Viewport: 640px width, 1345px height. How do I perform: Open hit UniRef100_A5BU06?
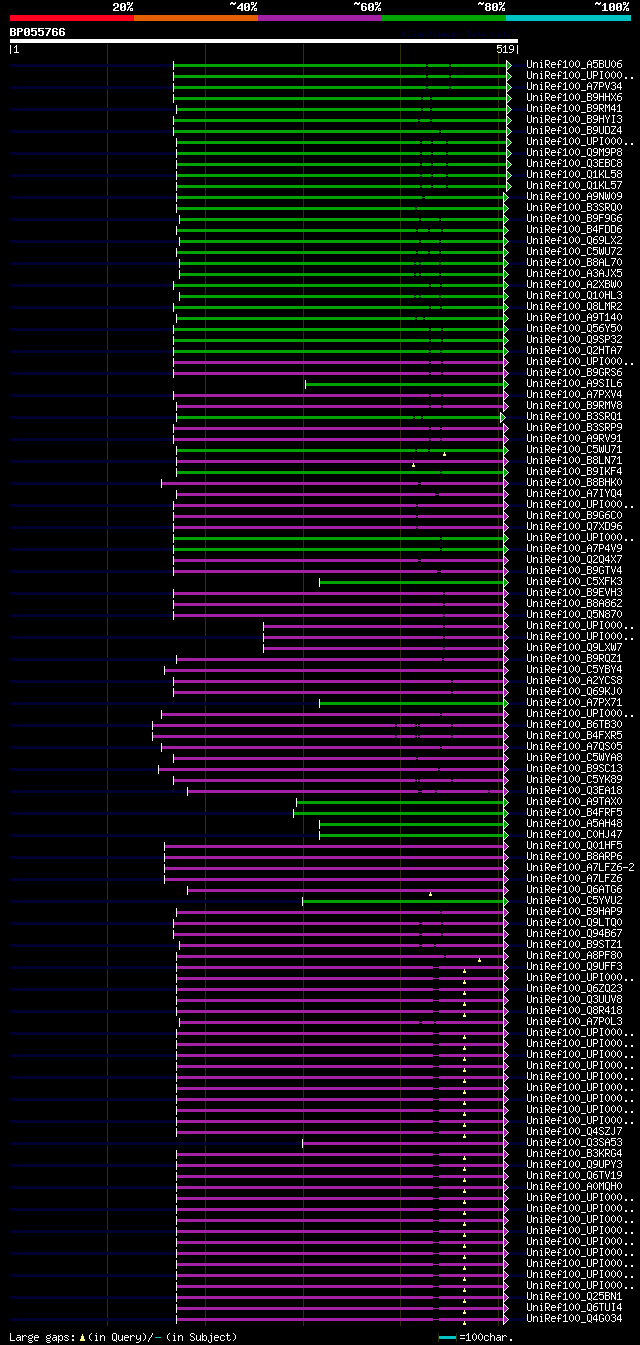[x=574, y=64]
